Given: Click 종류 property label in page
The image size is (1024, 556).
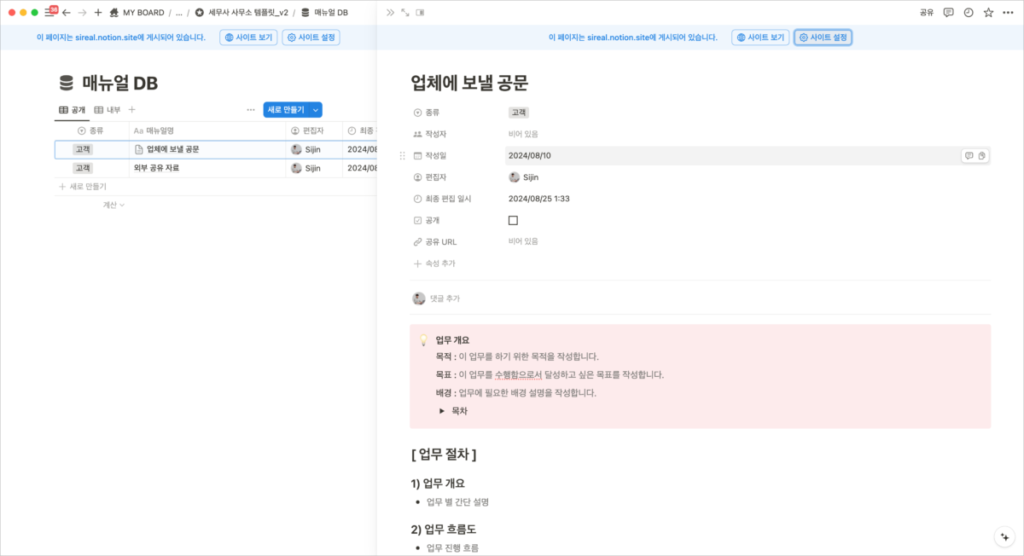Looking at the screenshot, I should point(427,112).
